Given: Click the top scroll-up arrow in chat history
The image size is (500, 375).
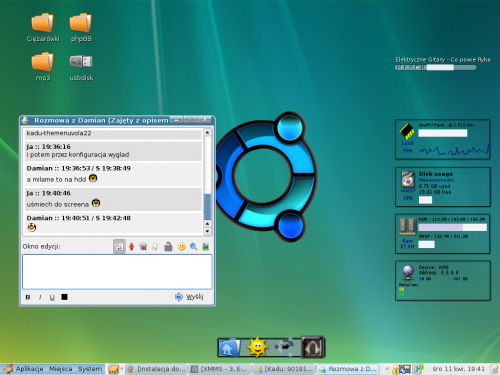Looking at the screenshot, I should point(207,132).
